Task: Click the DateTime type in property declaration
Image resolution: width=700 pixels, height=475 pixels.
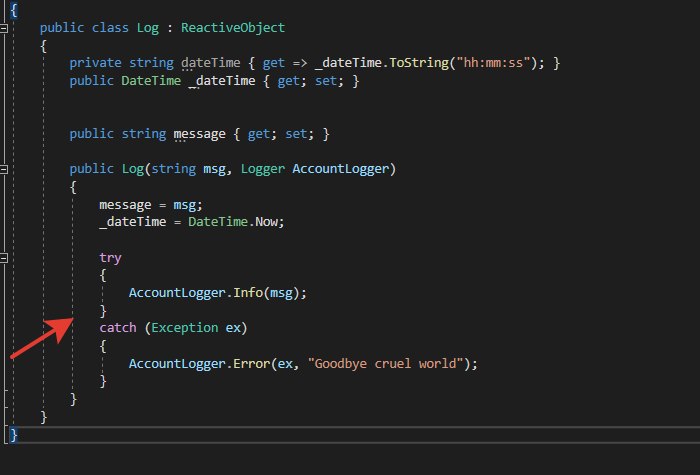Action: tap(151, 81)
